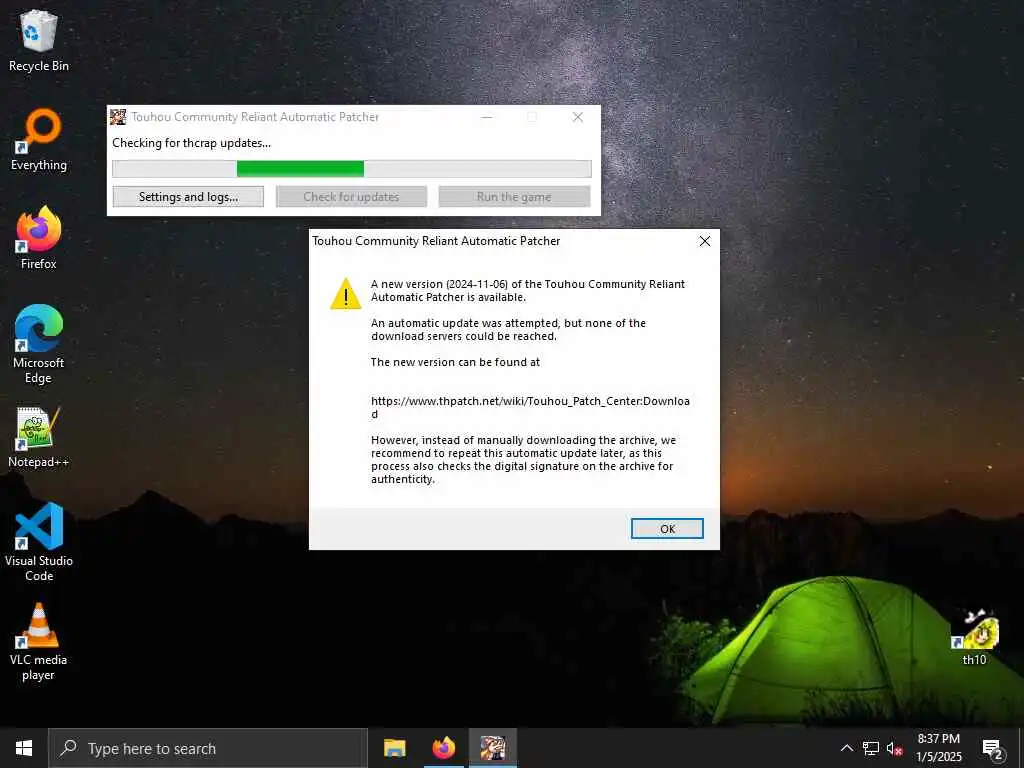Open the Recycle Bin desktop icon

39,40
